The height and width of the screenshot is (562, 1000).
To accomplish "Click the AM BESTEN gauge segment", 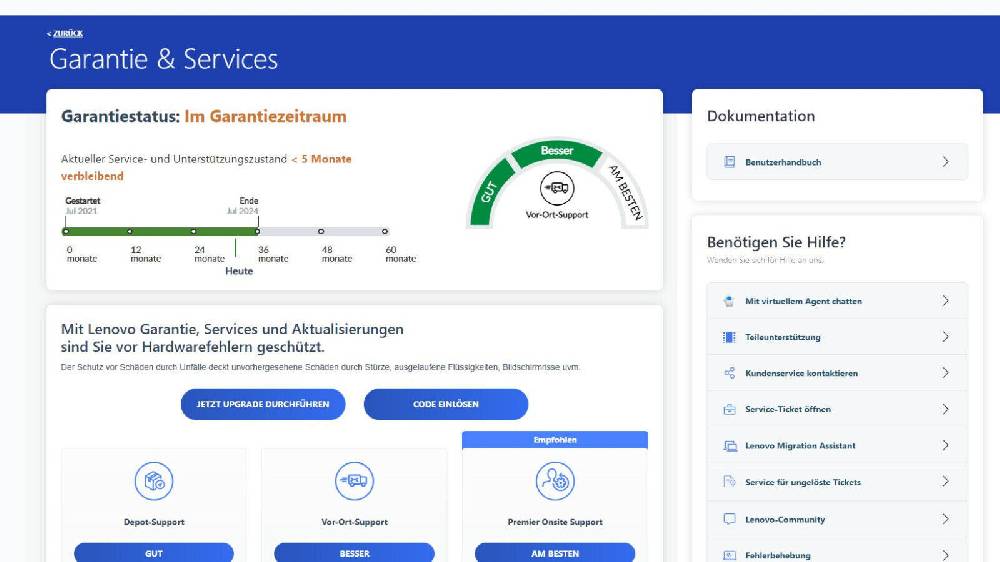I will pos(623,192).
